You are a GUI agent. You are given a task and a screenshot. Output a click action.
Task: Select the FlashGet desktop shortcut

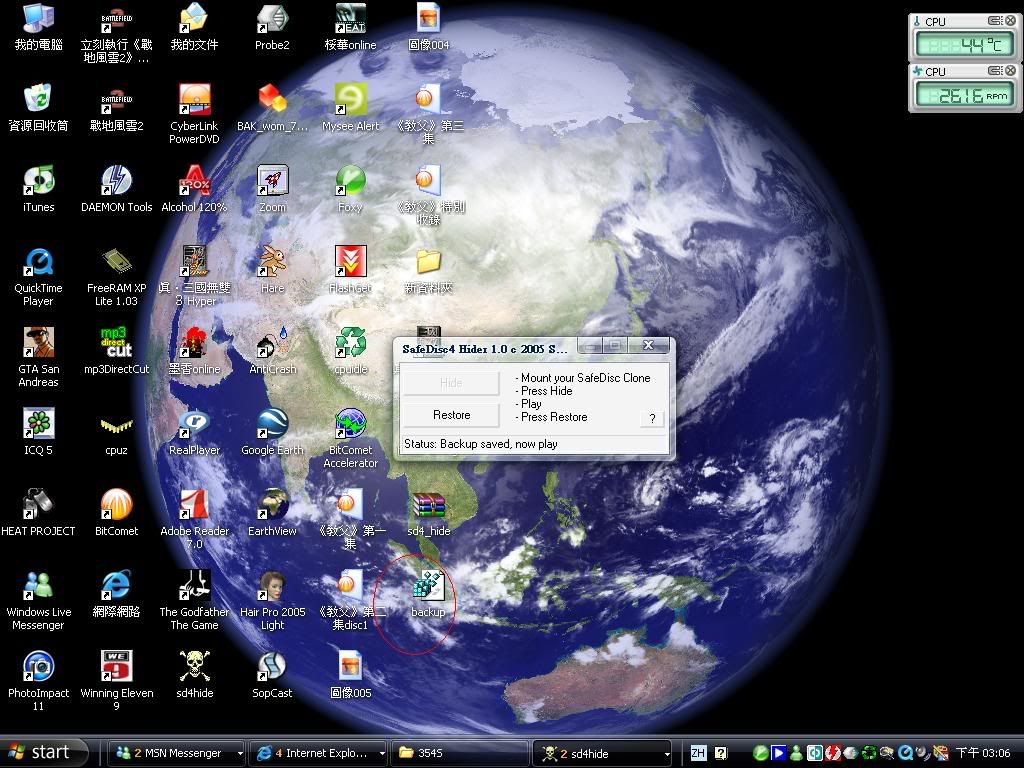pos(351,262)
